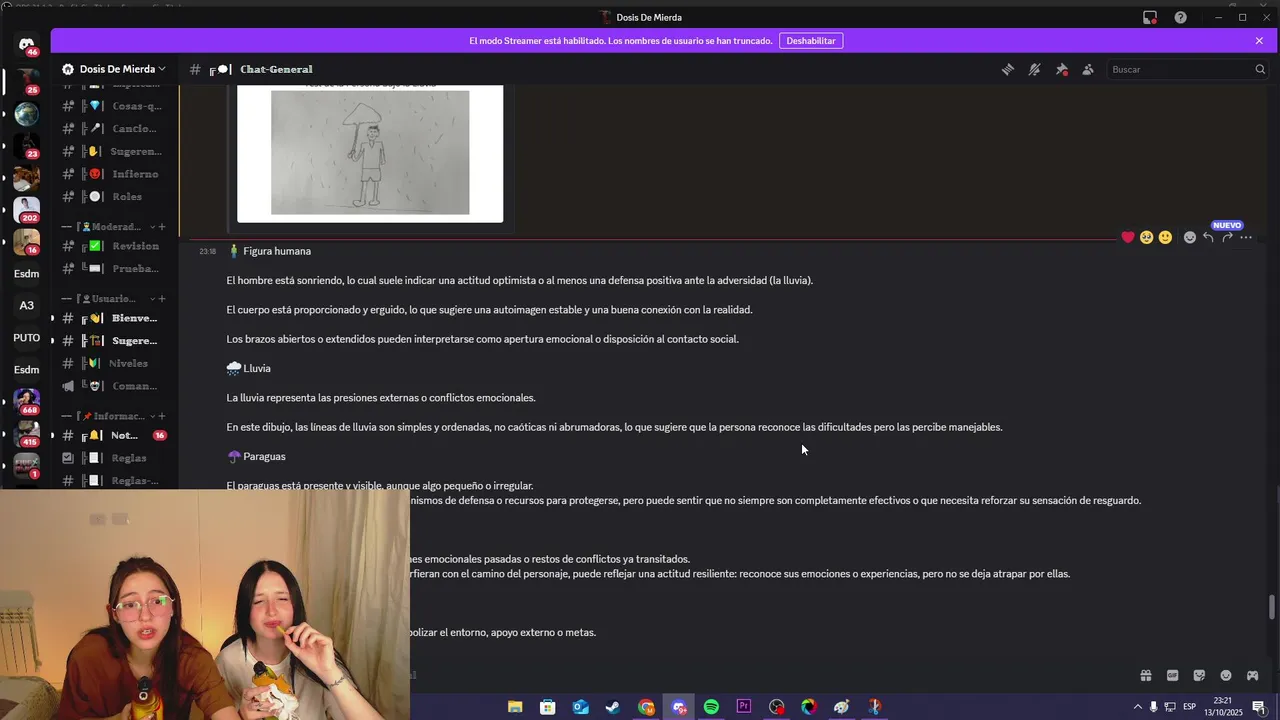
Task: Open Premiere Pro from the taskbar
Action: point(744,707)
